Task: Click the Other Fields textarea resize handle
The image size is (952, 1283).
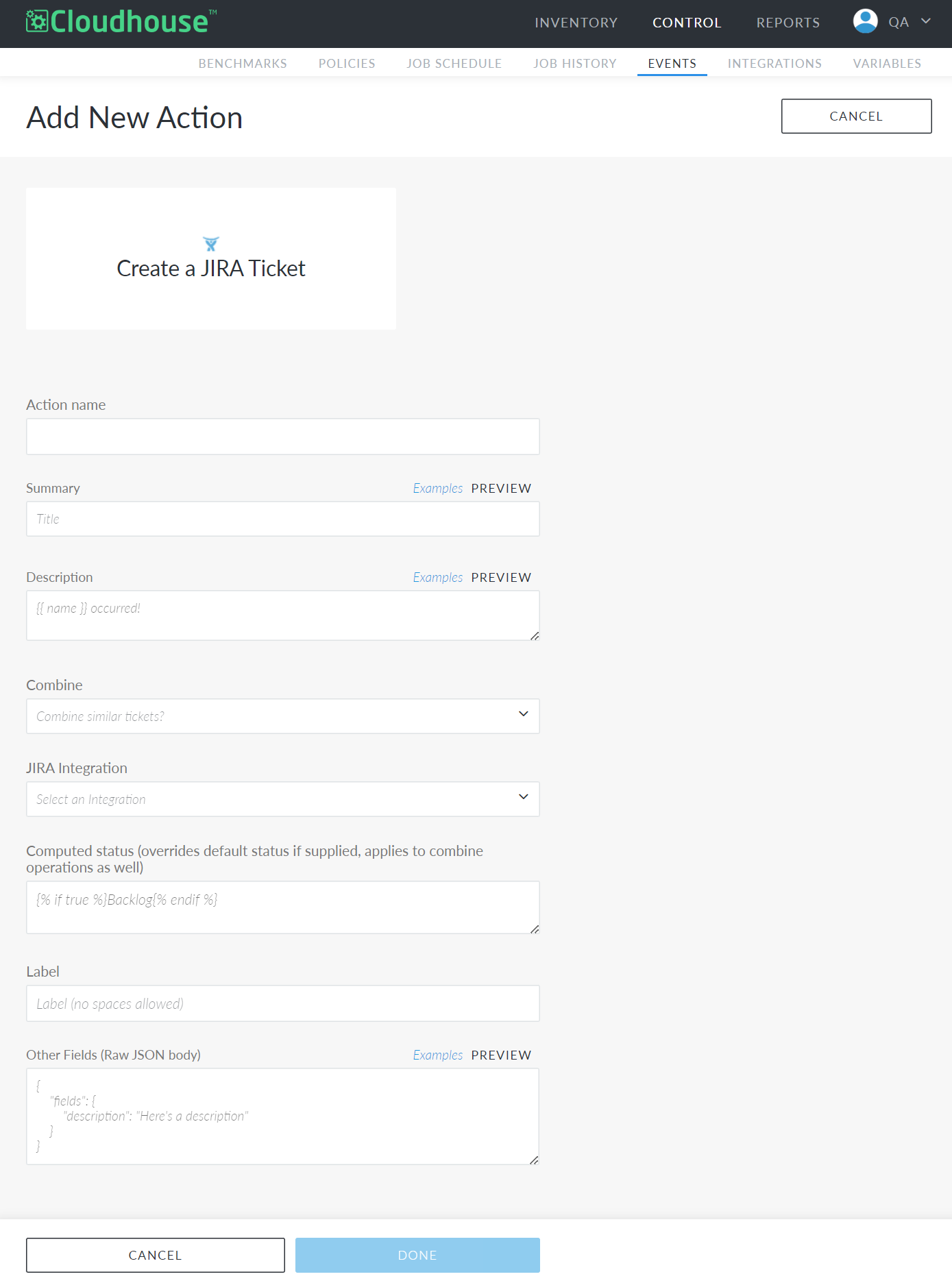Action: [534, 1160]
